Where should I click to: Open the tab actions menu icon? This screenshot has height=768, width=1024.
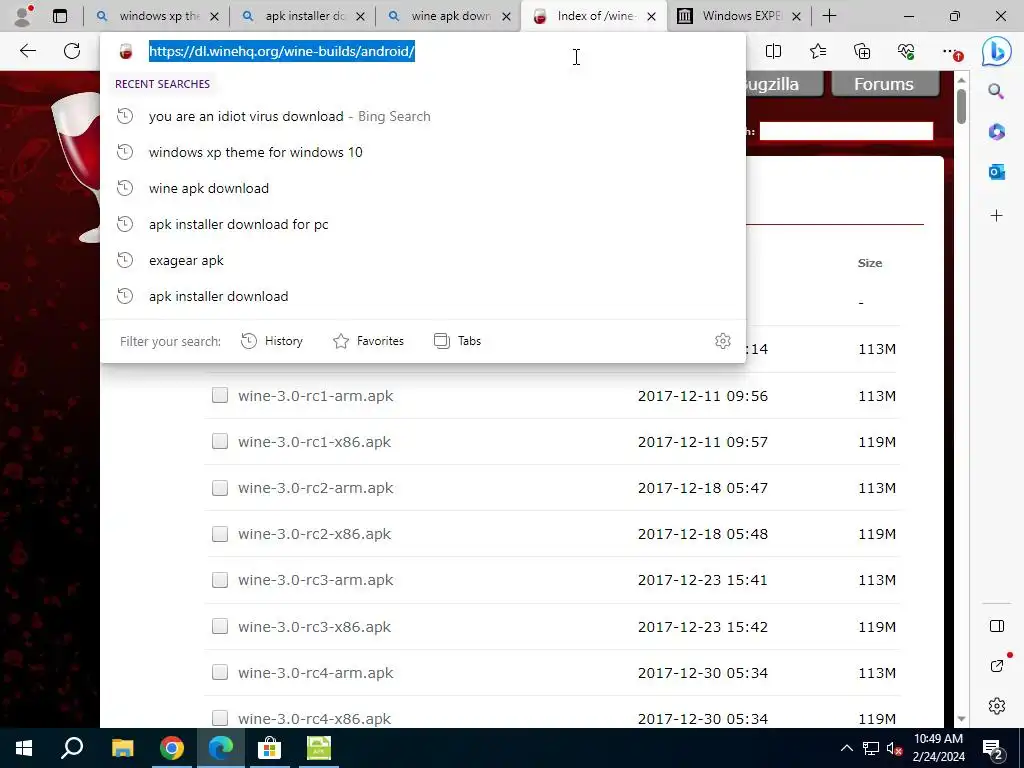click(60, 16)
